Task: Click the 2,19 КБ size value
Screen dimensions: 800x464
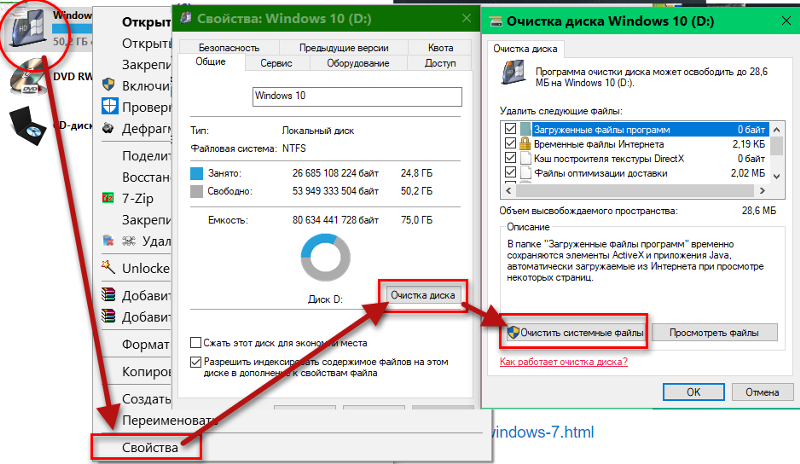Action: pyautogui.click(x=748, y=144)
